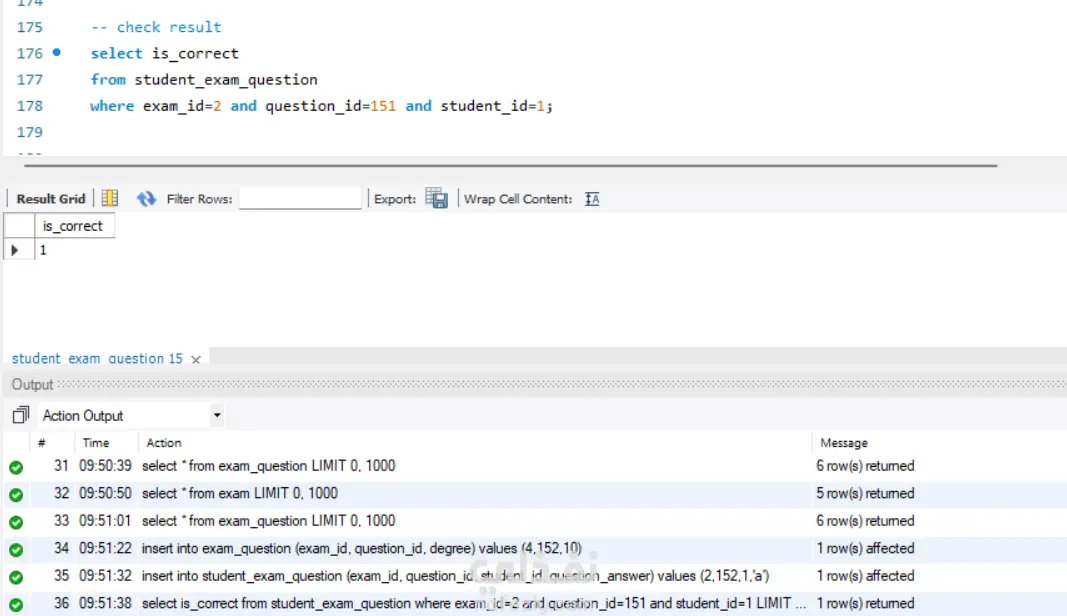Click the '-- check result' comment line
Screen dimensions: 1067x616
156,27
